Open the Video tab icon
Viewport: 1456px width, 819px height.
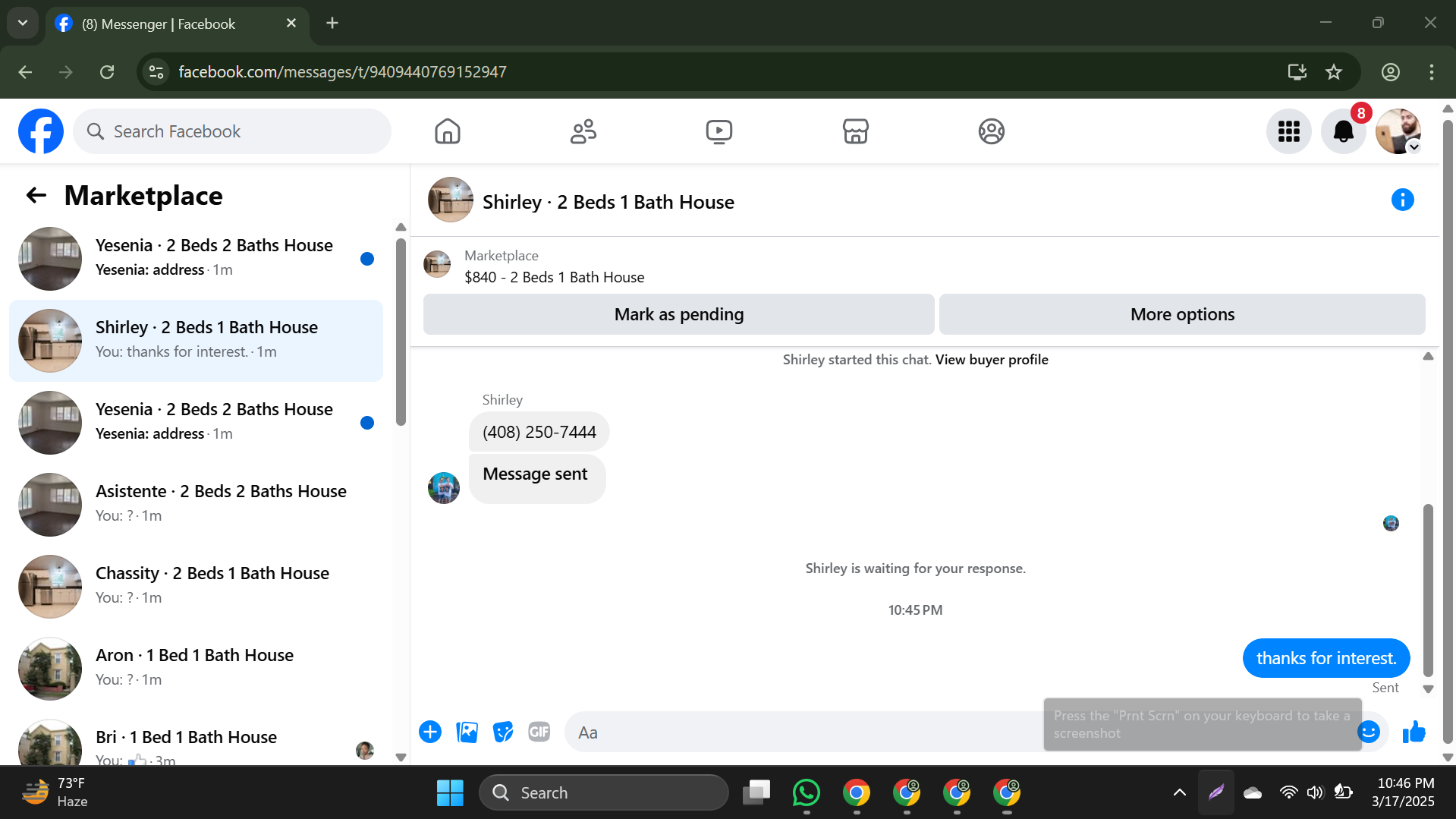(719, 131)
